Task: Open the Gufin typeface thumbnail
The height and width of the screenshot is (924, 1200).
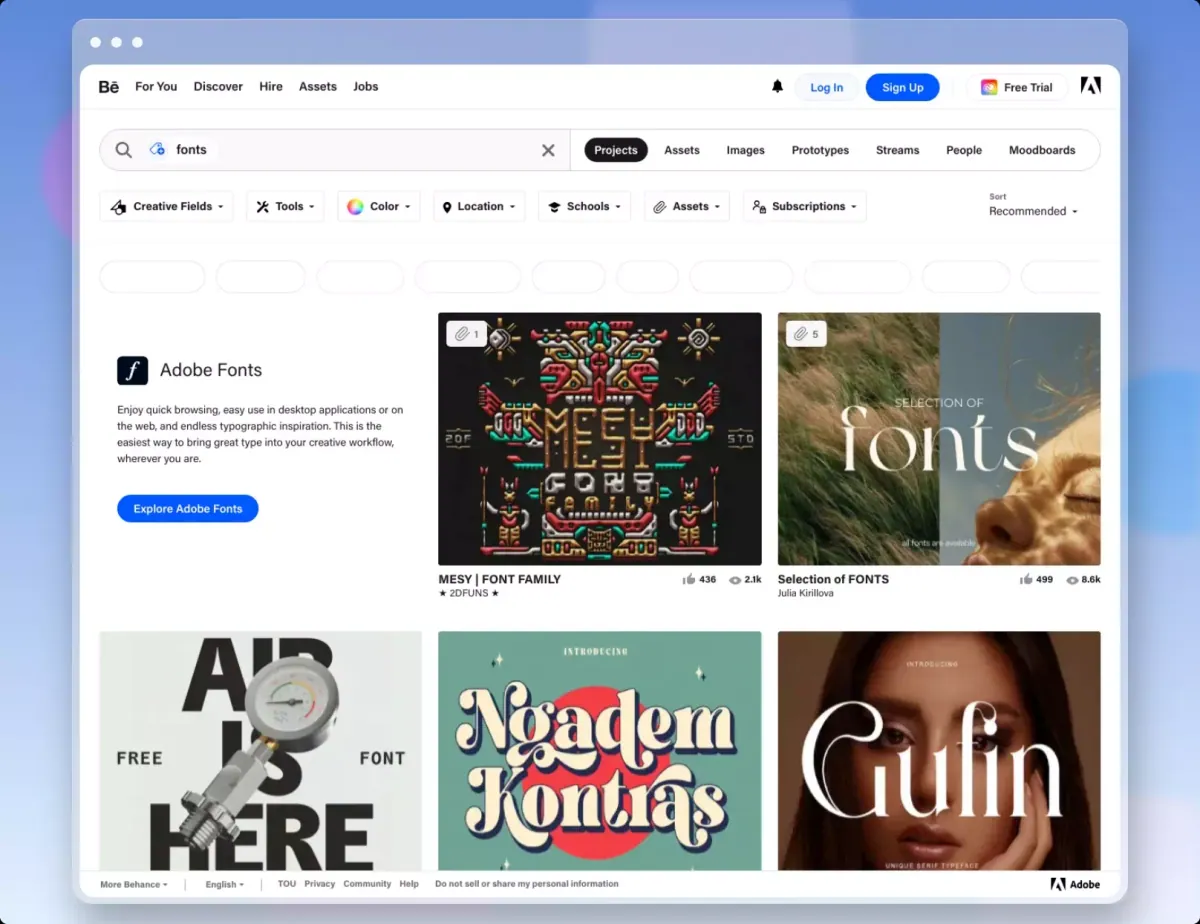Action: 939,751
